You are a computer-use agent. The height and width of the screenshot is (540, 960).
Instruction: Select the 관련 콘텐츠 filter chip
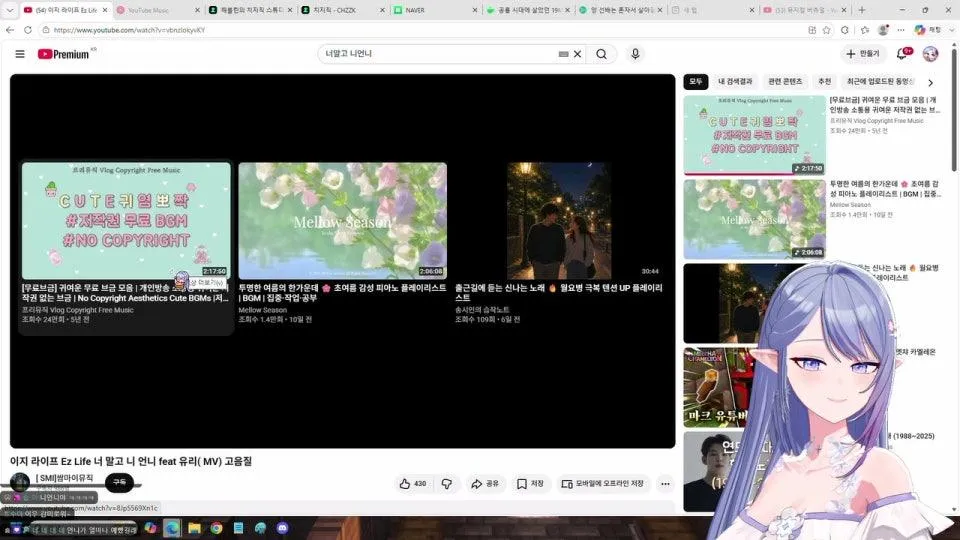click(785, 81)
